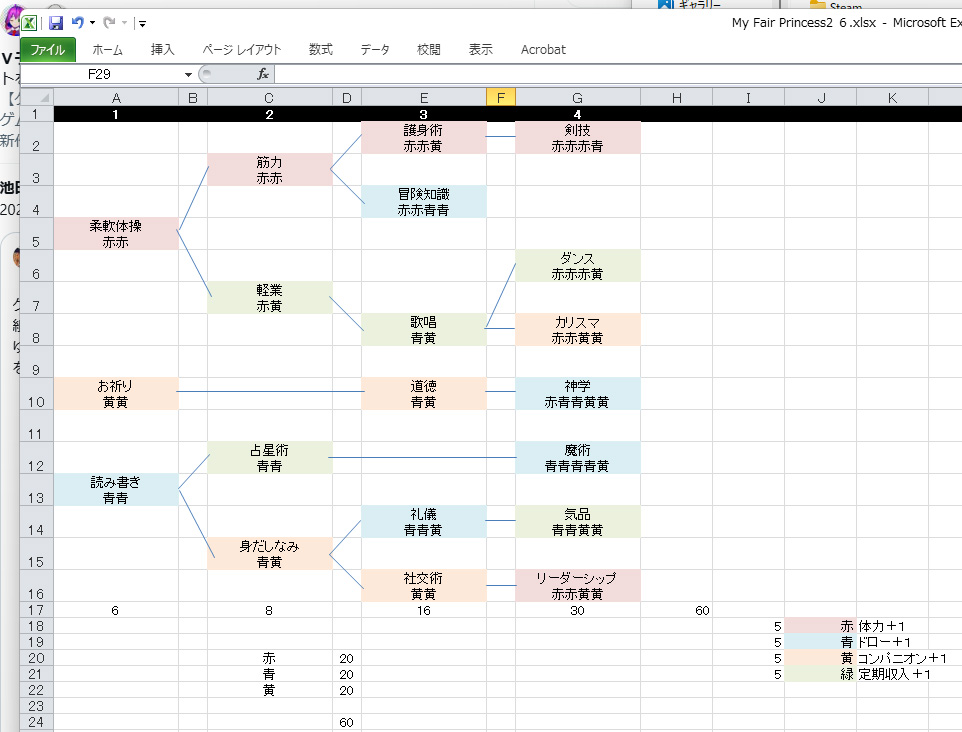Screen dimensions: 962x732
Task: Expand the Name Box dropdown arrow
Action: coord(188,75)
